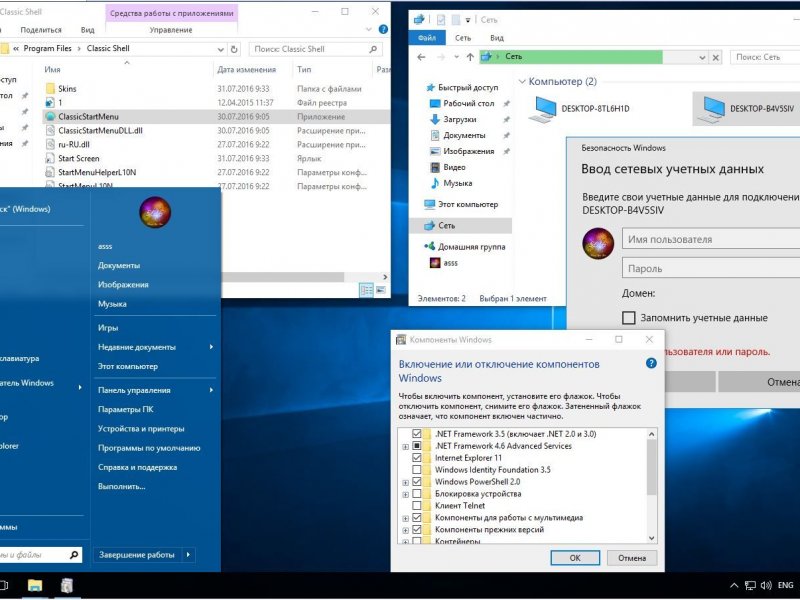This screenshot has width=800, height=600.
Task: Select the registry file named 1
Action: [50, 103]
